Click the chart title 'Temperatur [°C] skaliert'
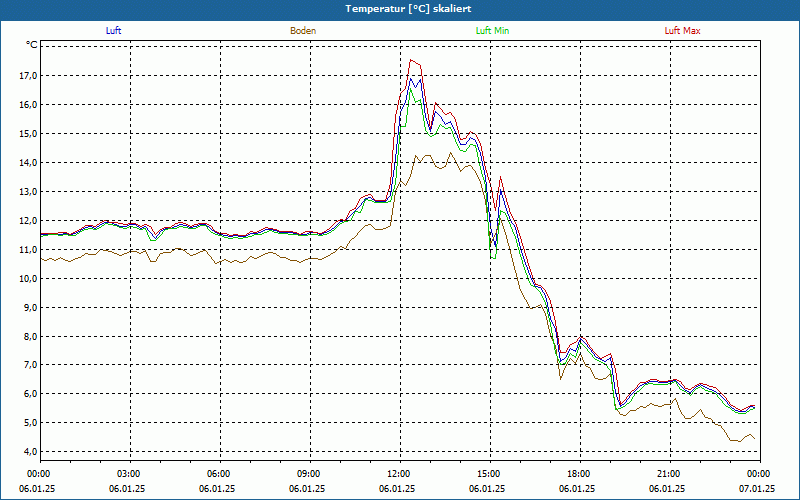Viewport: 800px width, 500px height. [408, 9]
